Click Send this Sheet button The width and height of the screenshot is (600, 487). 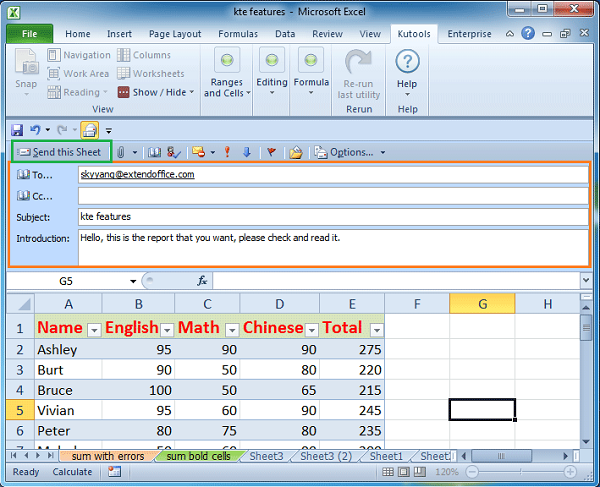pos(61,152)
